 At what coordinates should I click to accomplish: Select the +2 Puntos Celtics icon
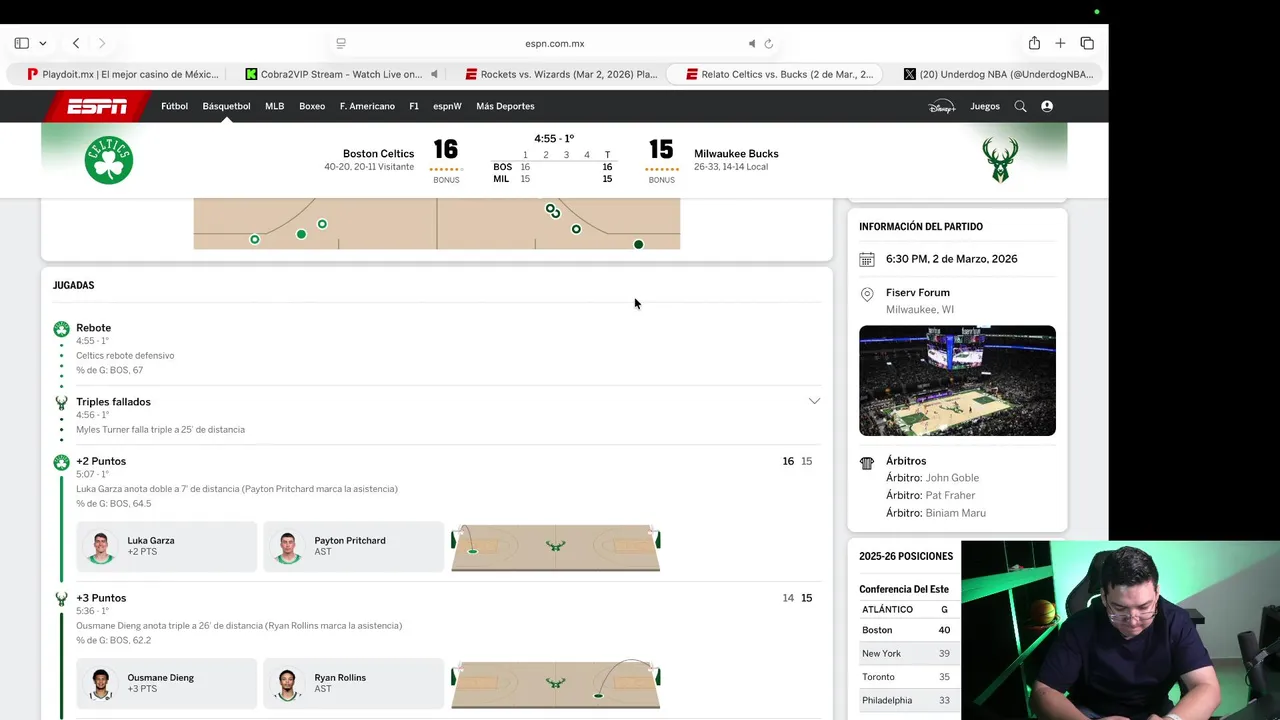point(61,462)
